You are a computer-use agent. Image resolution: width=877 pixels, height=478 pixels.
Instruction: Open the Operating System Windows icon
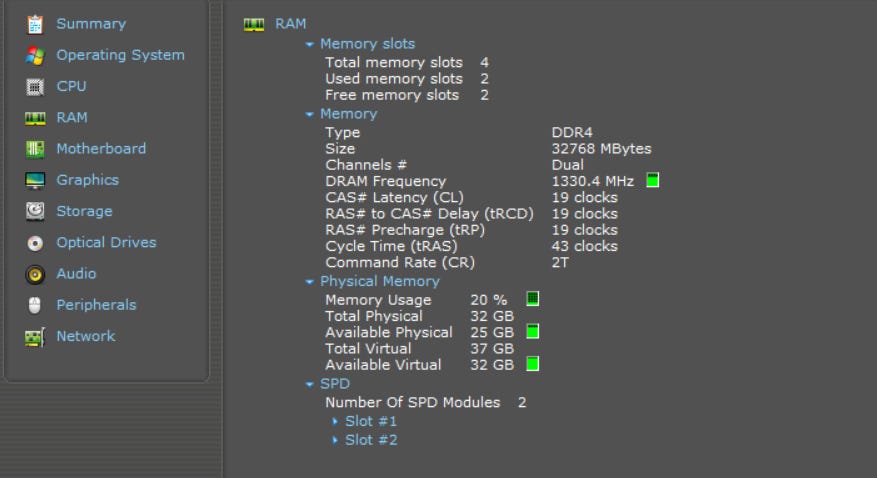click(x=36, y=55)
